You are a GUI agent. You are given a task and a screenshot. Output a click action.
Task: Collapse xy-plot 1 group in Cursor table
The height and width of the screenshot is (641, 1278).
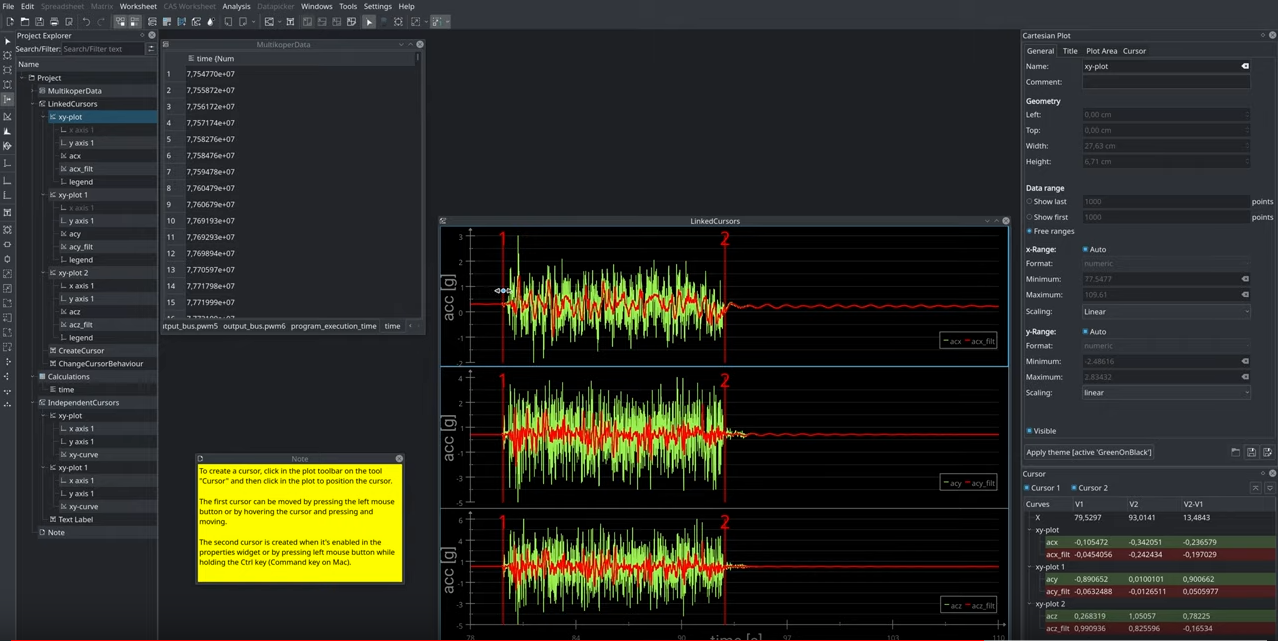click(1030, 567)
